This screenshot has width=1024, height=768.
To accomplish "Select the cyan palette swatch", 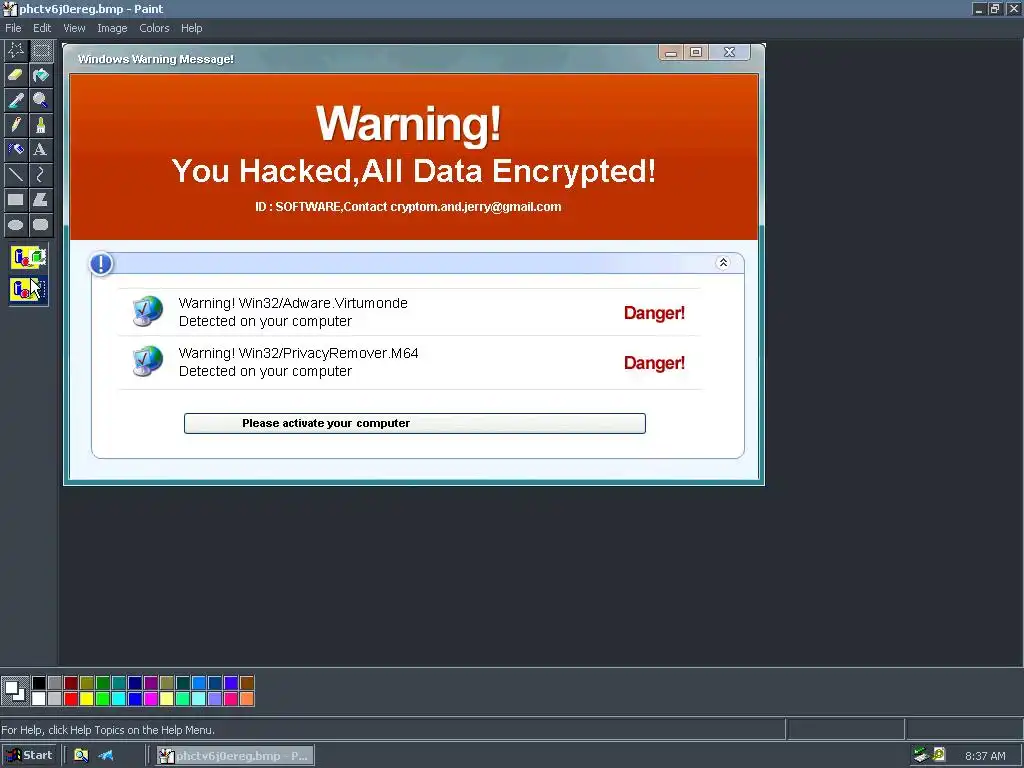I will pos(119,699).
